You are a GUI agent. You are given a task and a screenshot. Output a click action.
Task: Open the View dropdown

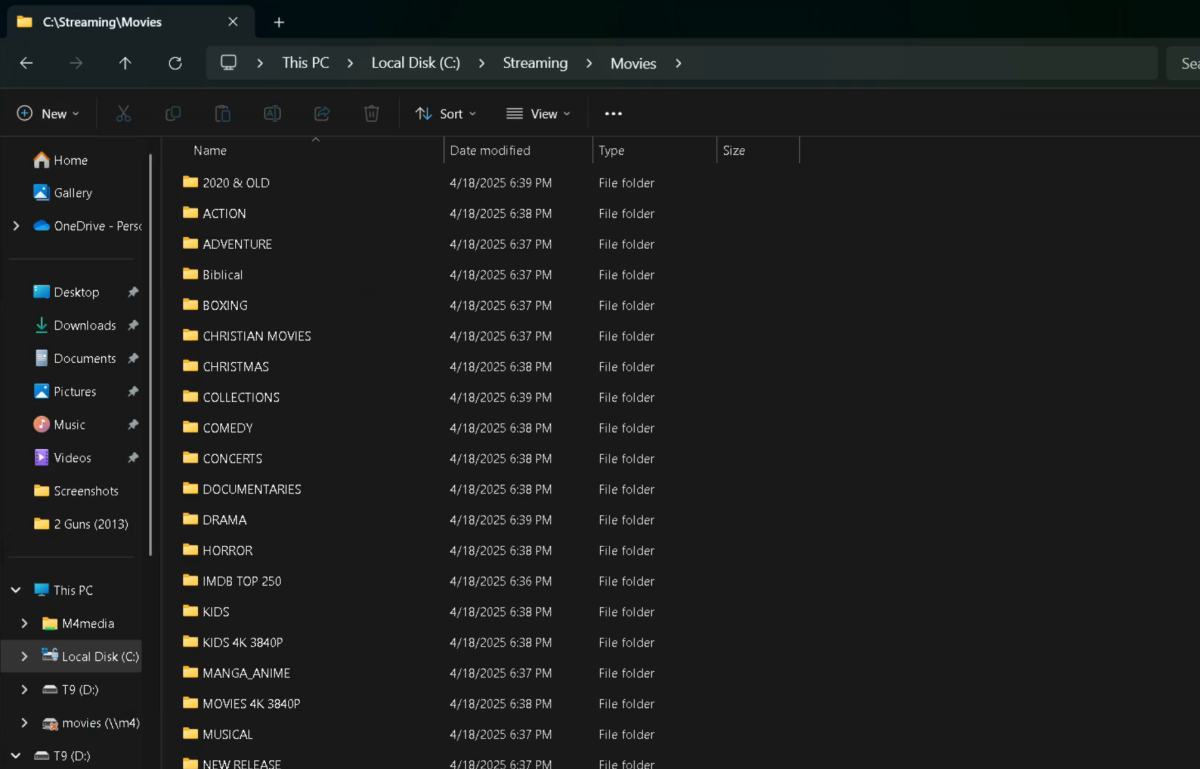(x=538, y=113)
